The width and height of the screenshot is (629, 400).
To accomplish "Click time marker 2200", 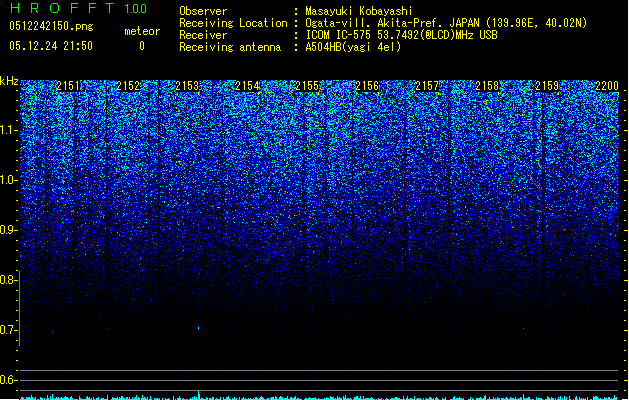I will 607,86.
